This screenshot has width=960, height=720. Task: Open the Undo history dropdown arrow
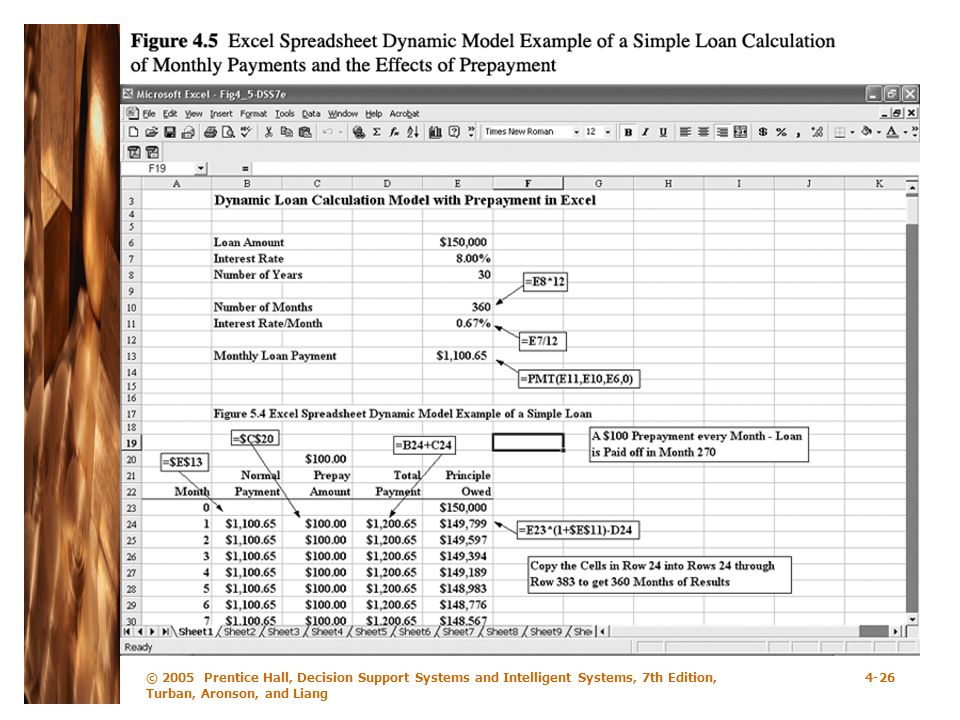pyautogui.click(x=340, y=132)
